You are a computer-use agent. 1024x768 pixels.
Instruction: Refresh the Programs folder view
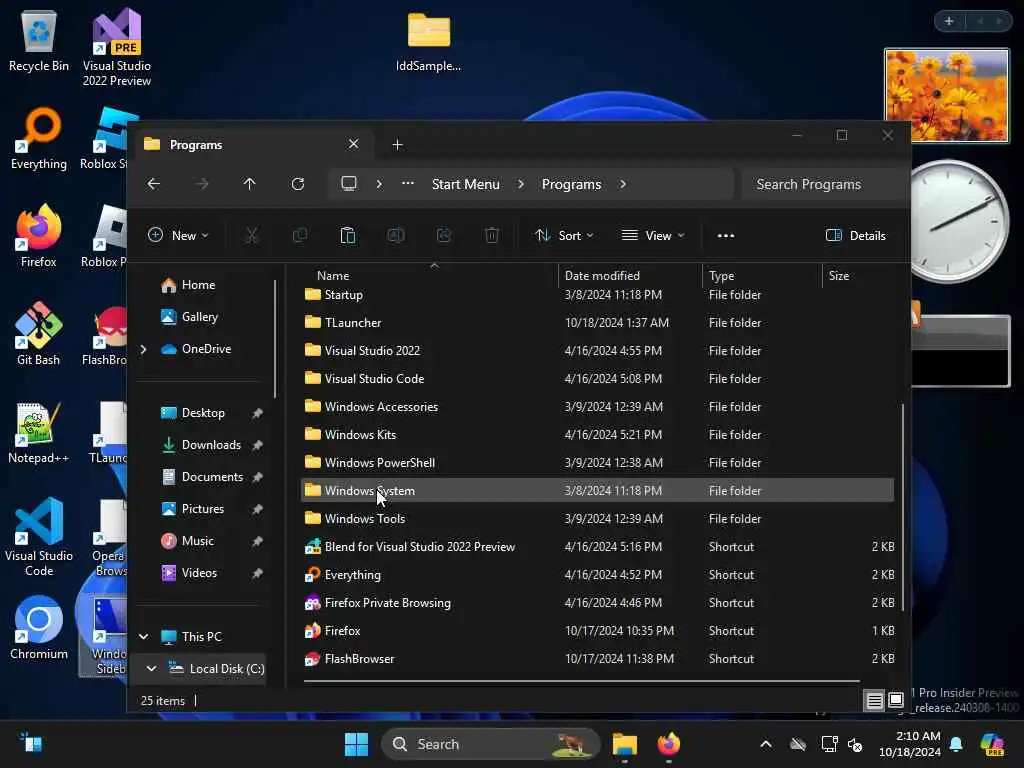[x=298, y=184]
